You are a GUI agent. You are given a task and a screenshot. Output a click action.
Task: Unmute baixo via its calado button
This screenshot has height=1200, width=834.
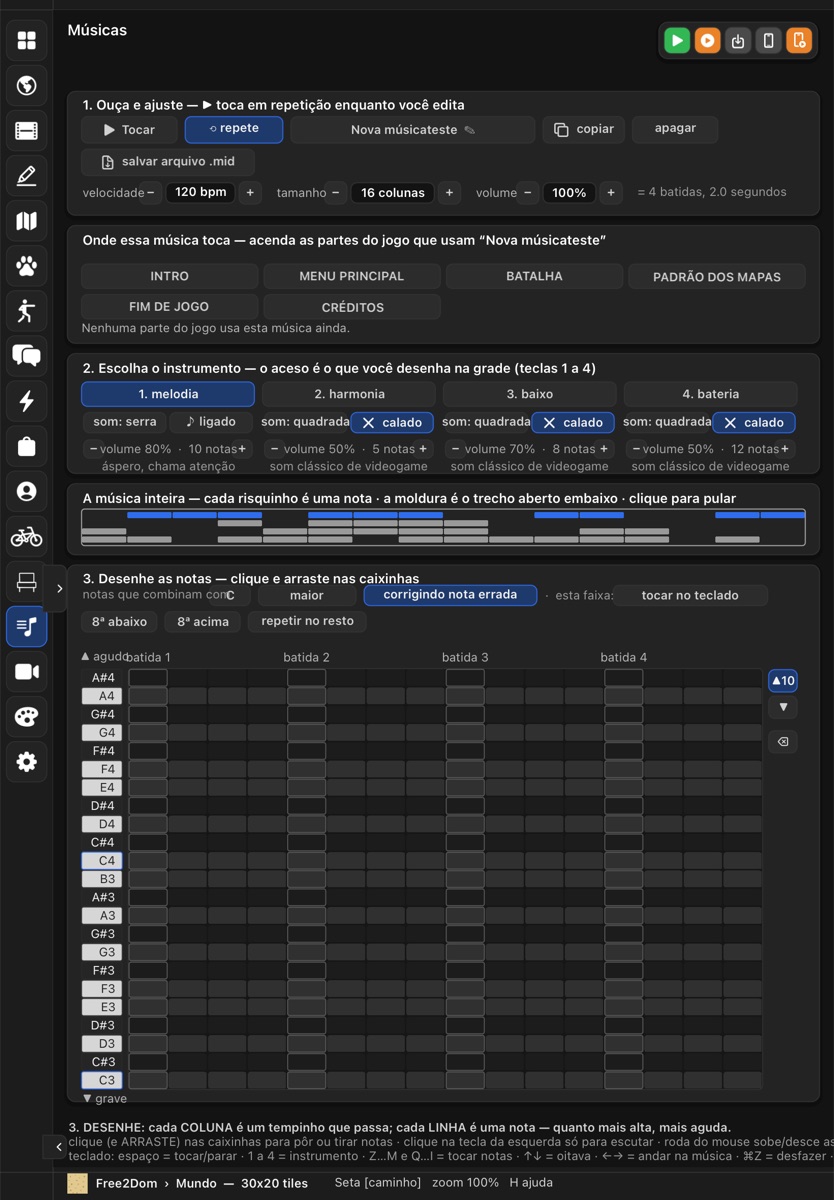tap(573, 423)
